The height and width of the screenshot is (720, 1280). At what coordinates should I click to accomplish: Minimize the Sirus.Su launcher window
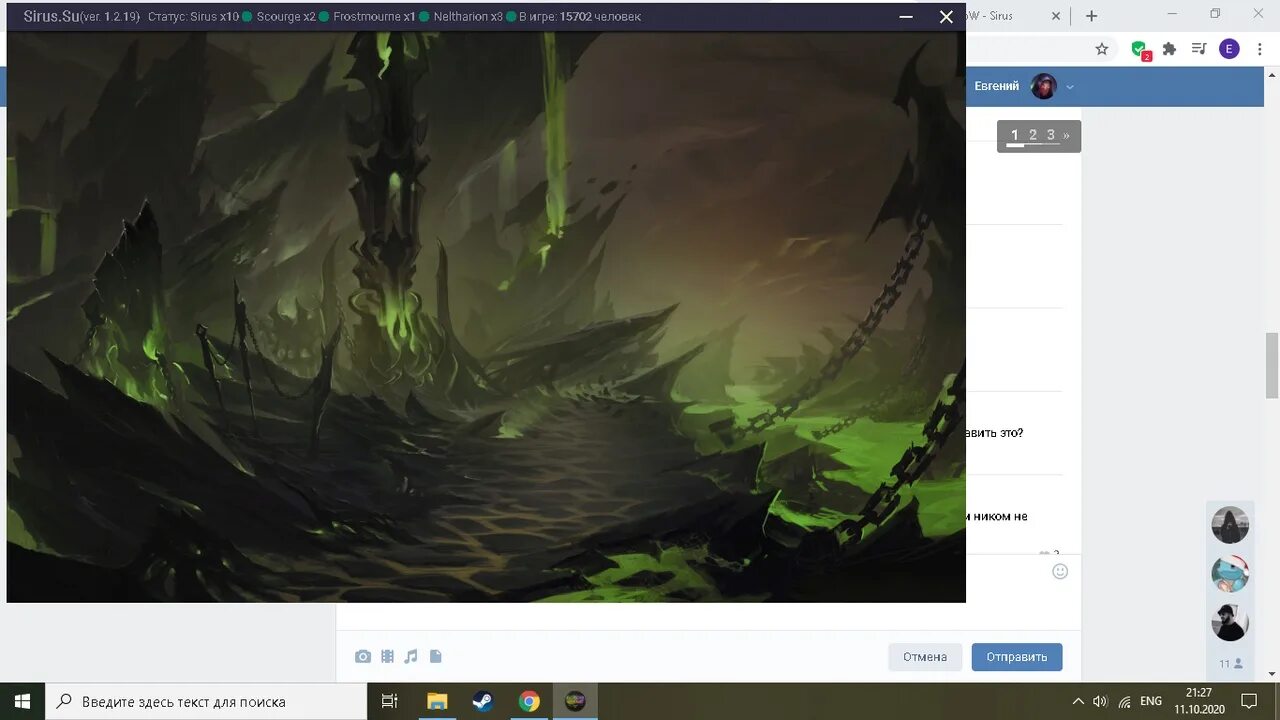click(x=906, y=17)
